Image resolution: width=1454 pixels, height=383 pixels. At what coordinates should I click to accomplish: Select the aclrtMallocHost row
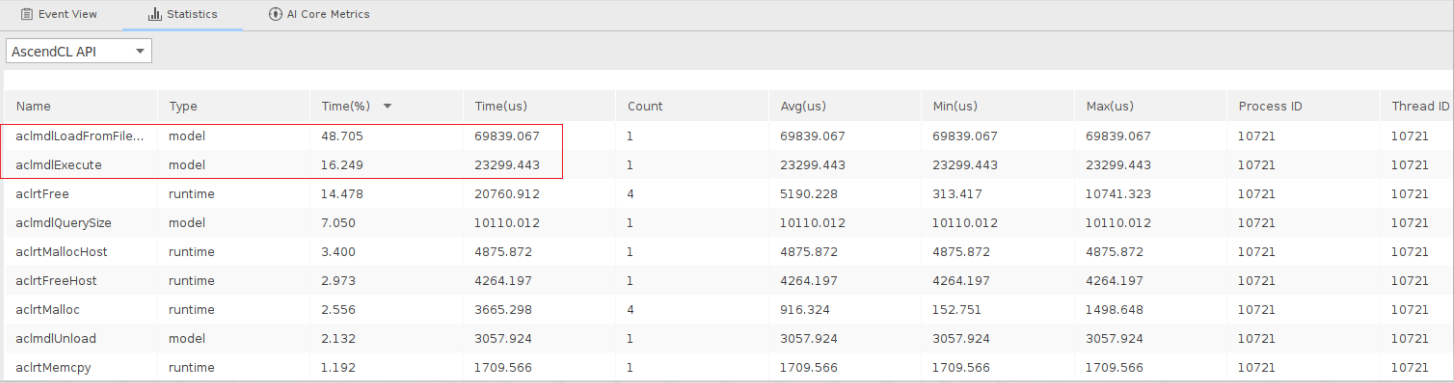727,252
